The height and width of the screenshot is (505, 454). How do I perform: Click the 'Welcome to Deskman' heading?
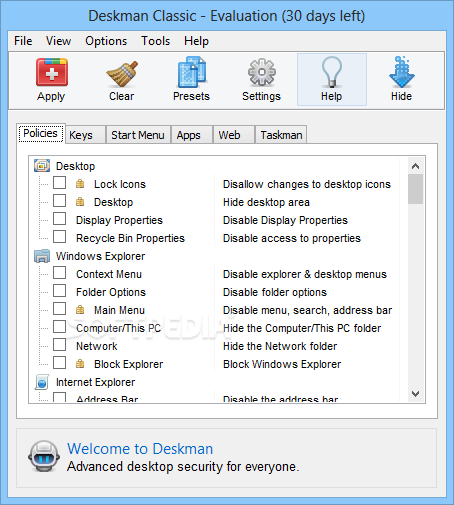click(140, 449)
